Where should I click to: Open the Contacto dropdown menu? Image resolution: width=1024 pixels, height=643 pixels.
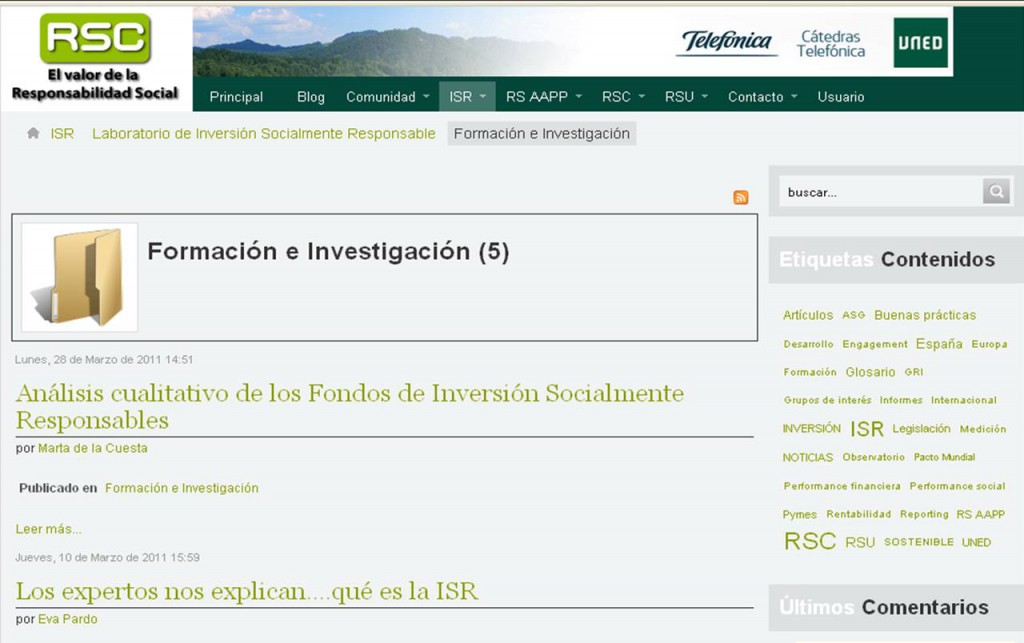point(762,97)
